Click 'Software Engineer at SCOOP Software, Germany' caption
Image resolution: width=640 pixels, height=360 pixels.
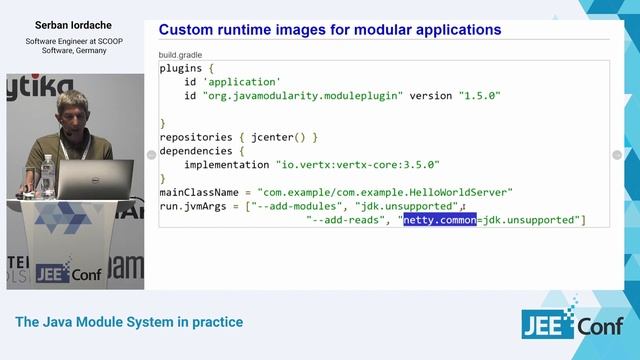tap(74, 46)
